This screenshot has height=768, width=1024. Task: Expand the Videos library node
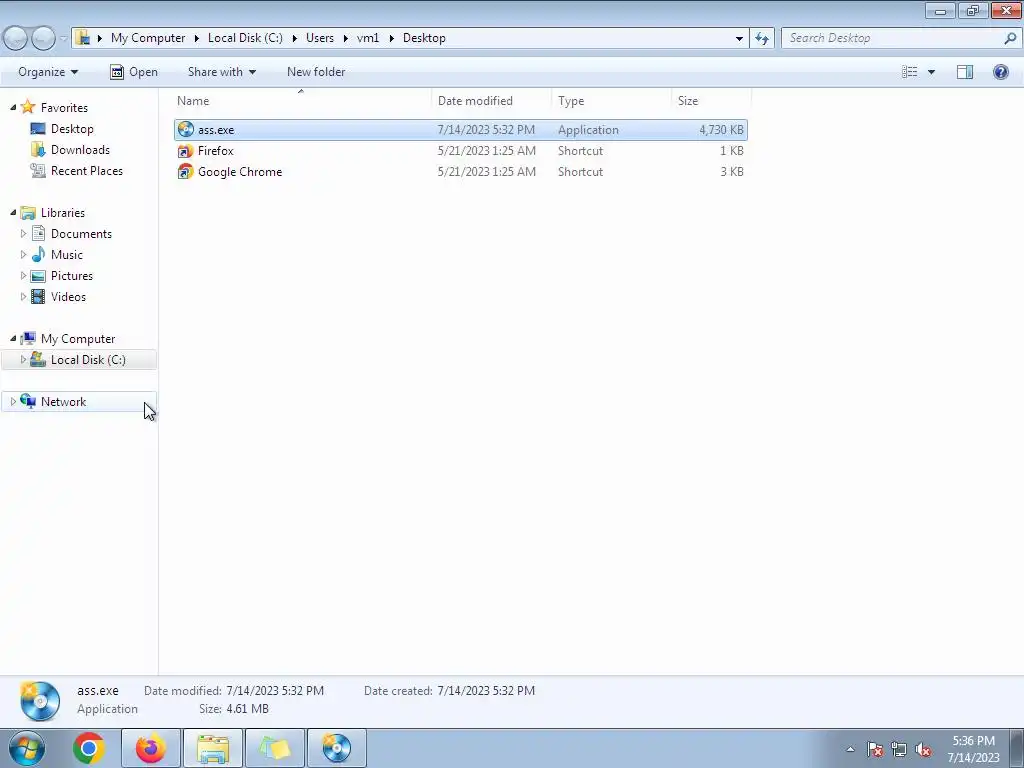click(24, 296)
